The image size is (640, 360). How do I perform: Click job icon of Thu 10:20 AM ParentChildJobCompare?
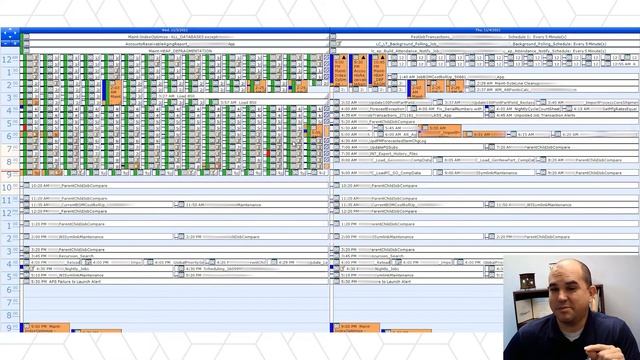(336, 186)
